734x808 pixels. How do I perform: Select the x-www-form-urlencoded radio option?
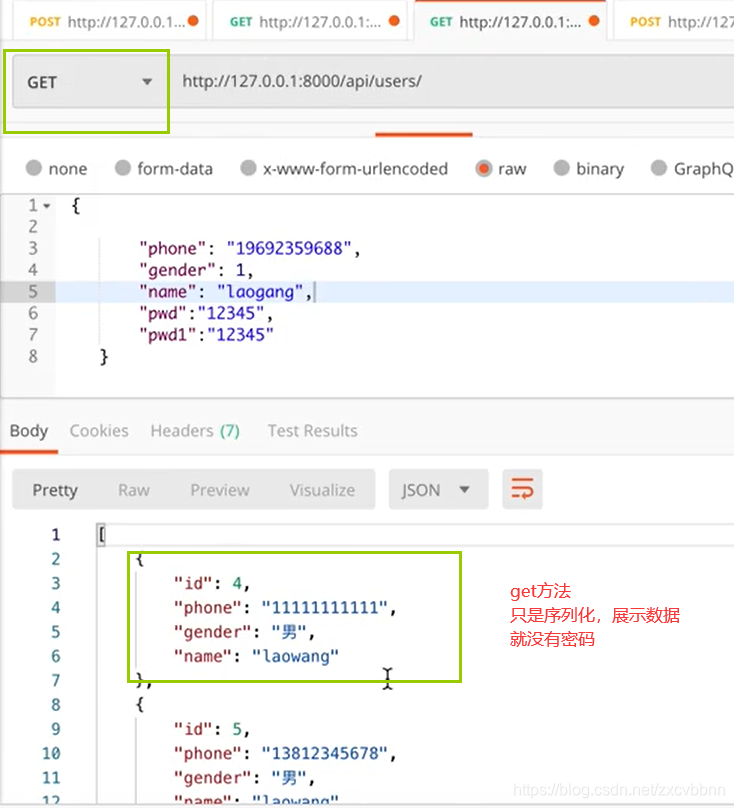248,168
